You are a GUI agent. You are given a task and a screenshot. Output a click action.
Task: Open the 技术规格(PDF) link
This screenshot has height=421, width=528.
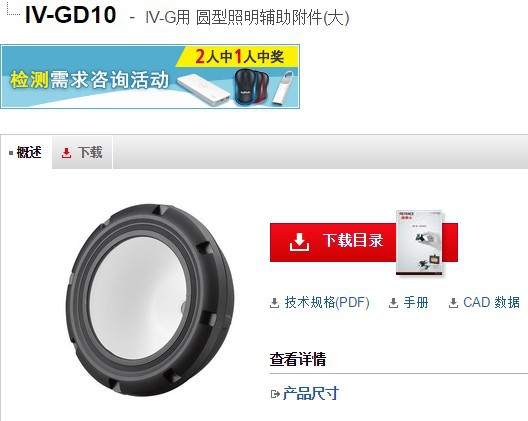(327, 302)
